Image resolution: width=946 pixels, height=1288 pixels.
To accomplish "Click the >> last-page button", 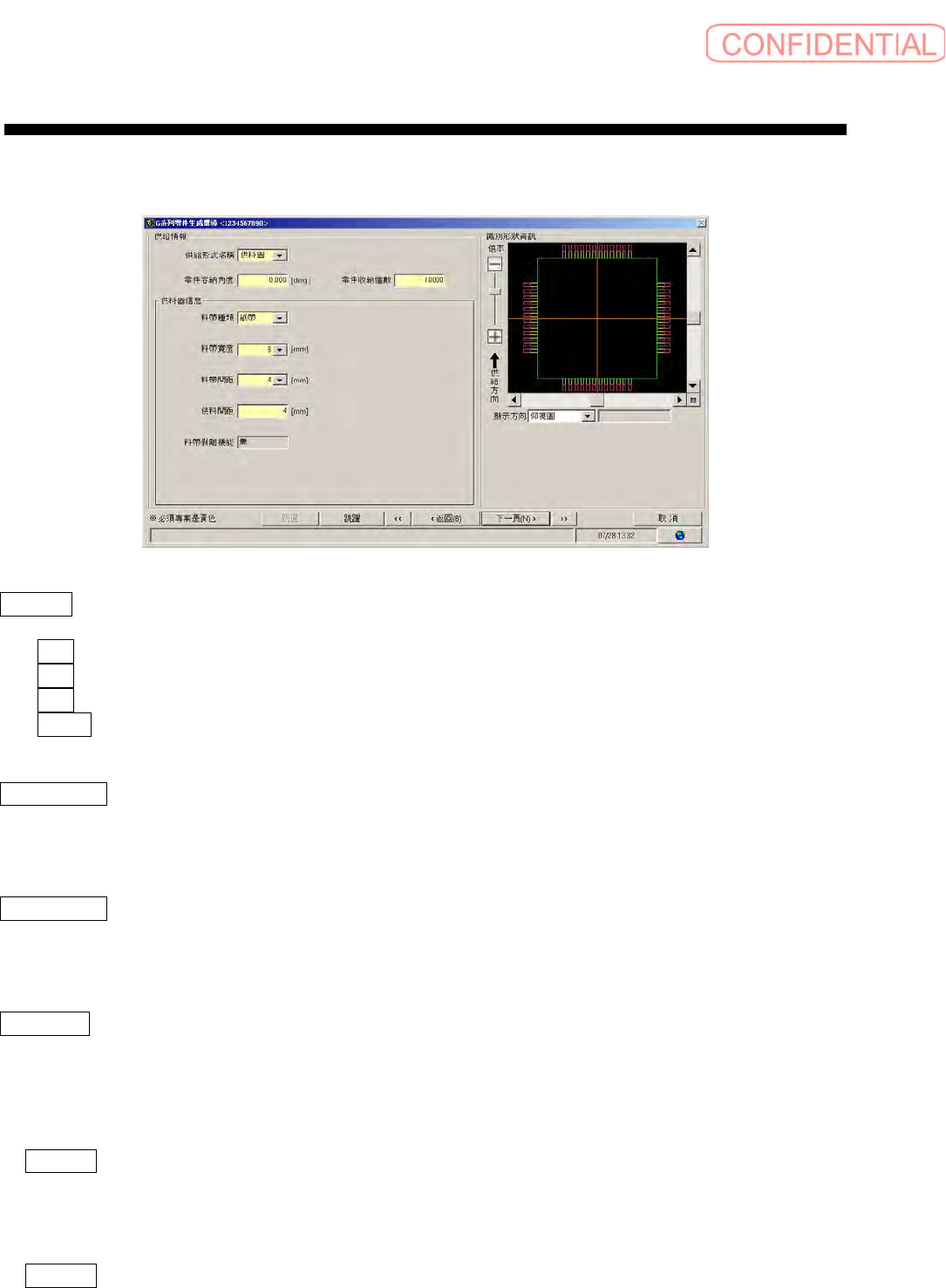I will coord(564,518).
